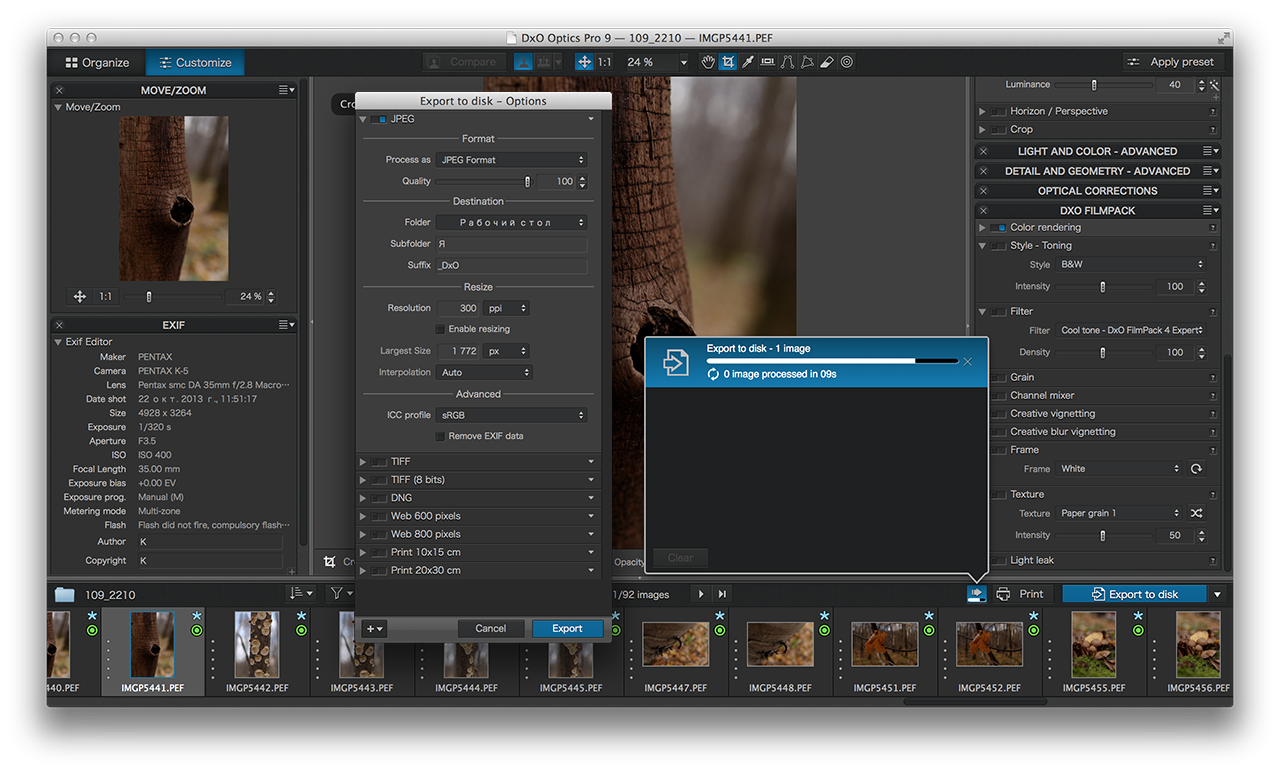Expand the Print 10x15 cm export option
Screen dimensions: 1280x772
click(364, 552)
